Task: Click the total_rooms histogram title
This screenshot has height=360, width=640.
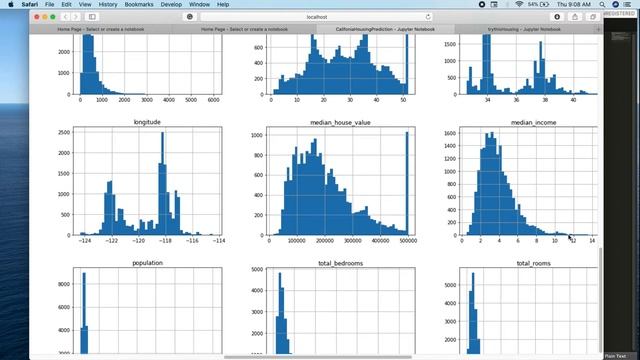Action: pos(533,263)
